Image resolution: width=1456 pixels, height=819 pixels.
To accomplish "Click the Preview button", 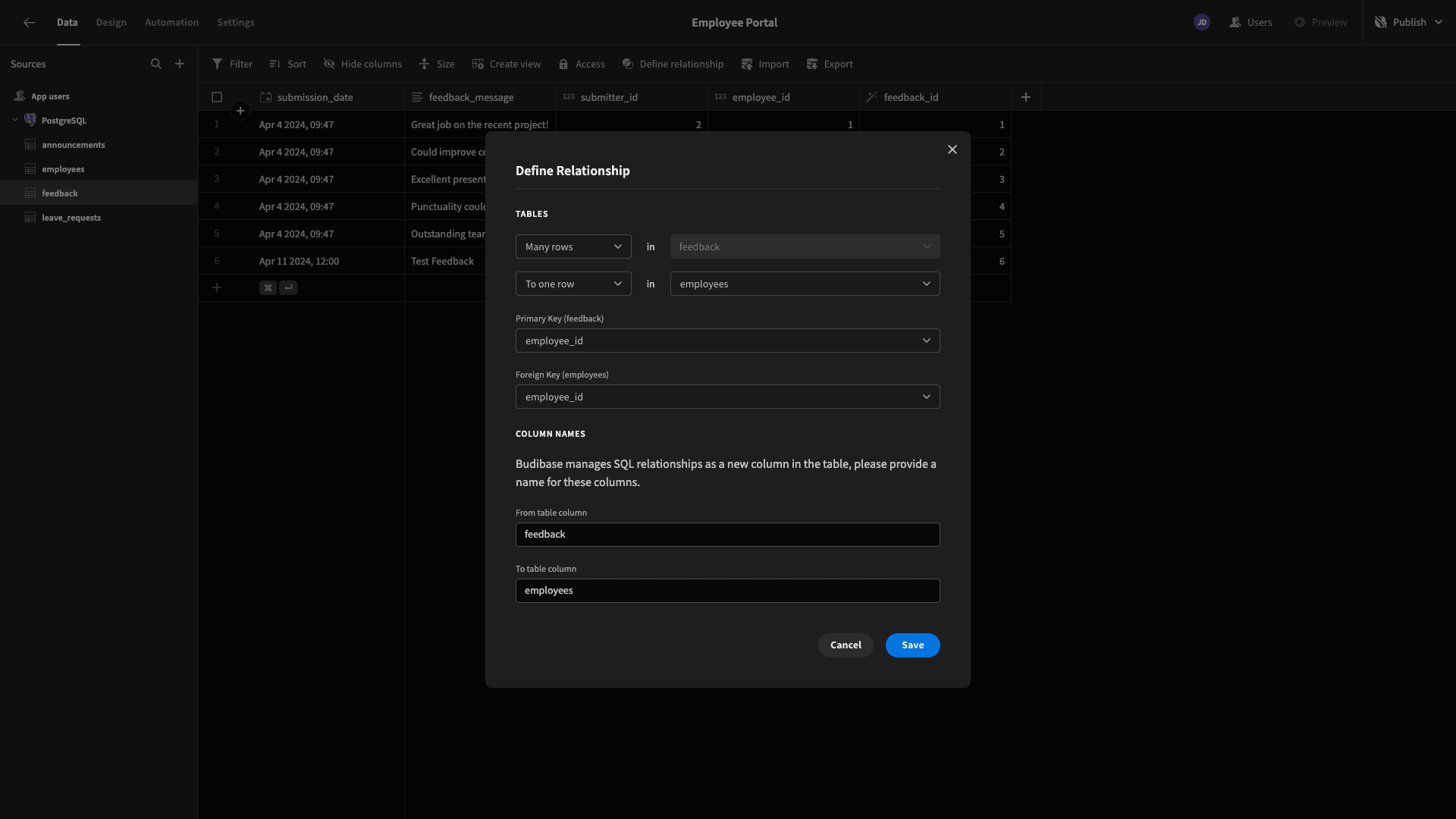I will (1321, 23).
